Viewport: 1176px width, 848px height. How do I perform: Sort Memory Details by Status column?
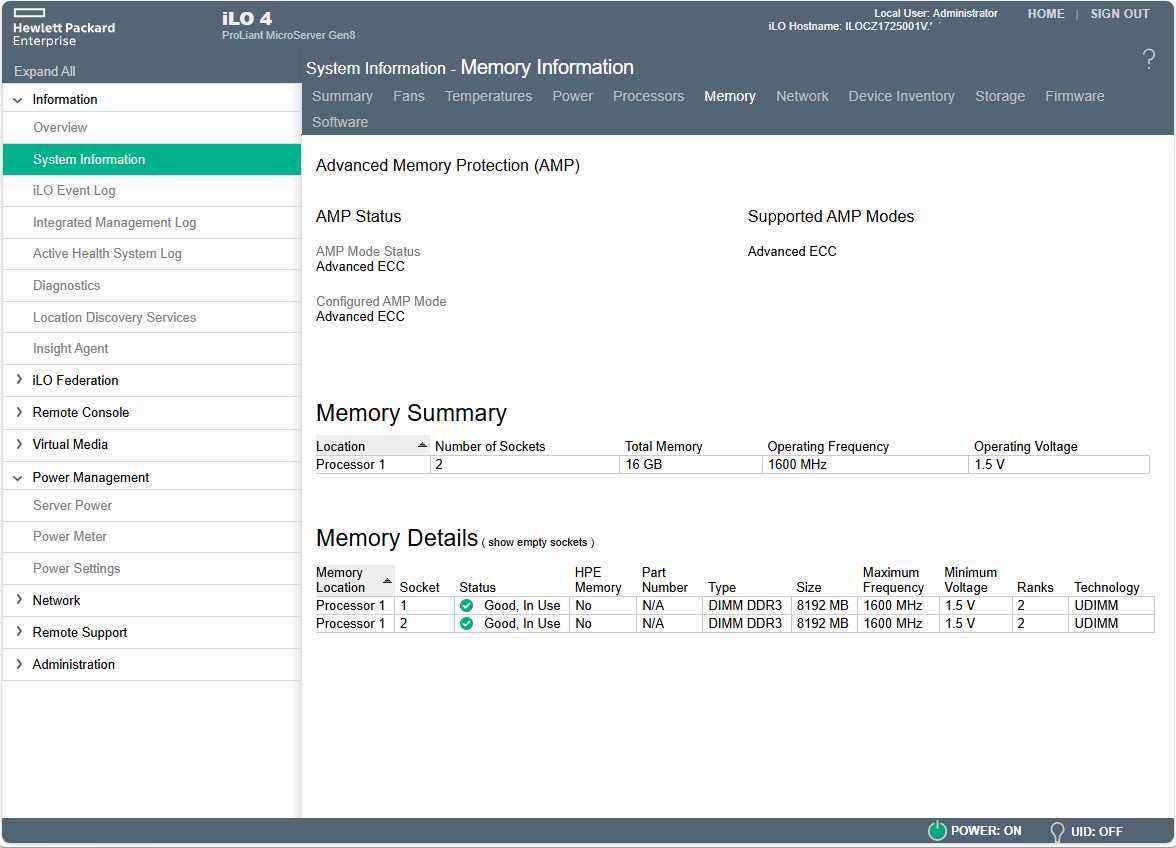tap(477, 587)
